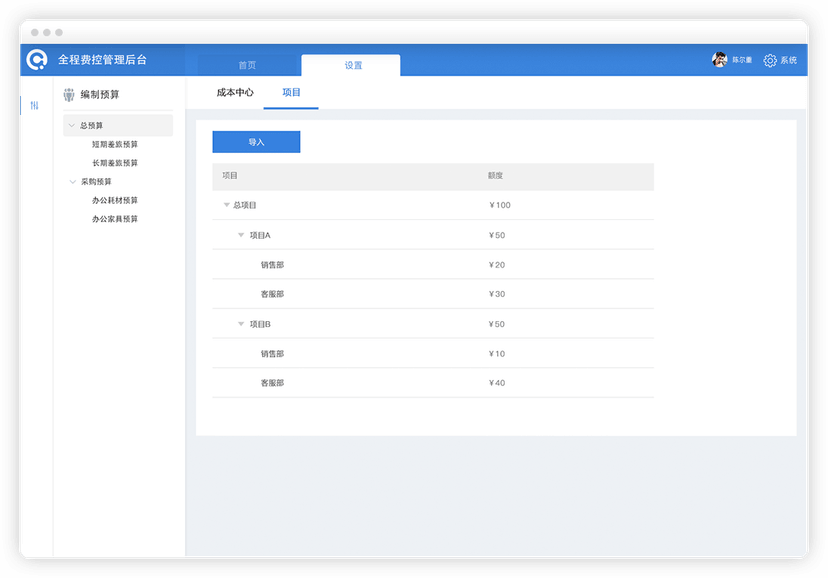Select the sliders icon in left rail

pyautogui.click(x=34, y=106)
